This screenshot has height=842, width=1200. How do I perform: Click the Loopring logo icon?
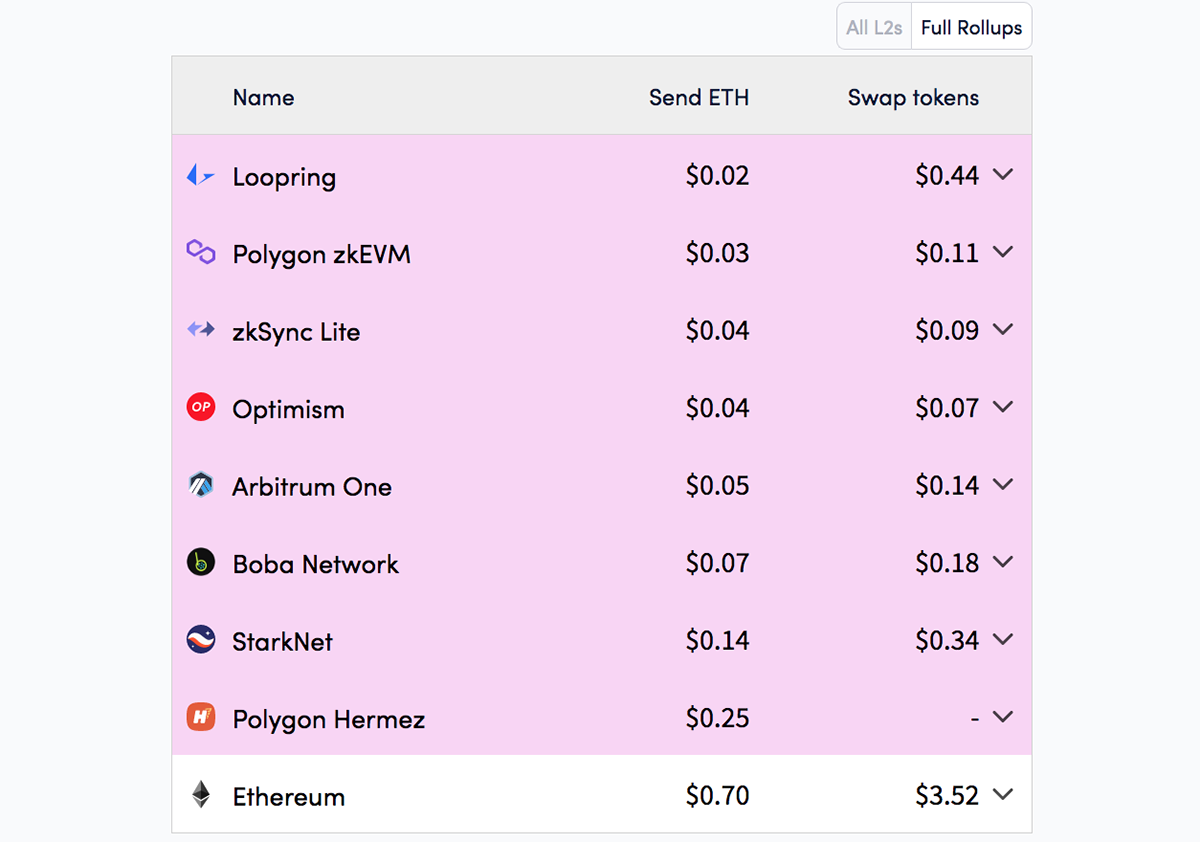pyautogui.click(x=201, y=176)
